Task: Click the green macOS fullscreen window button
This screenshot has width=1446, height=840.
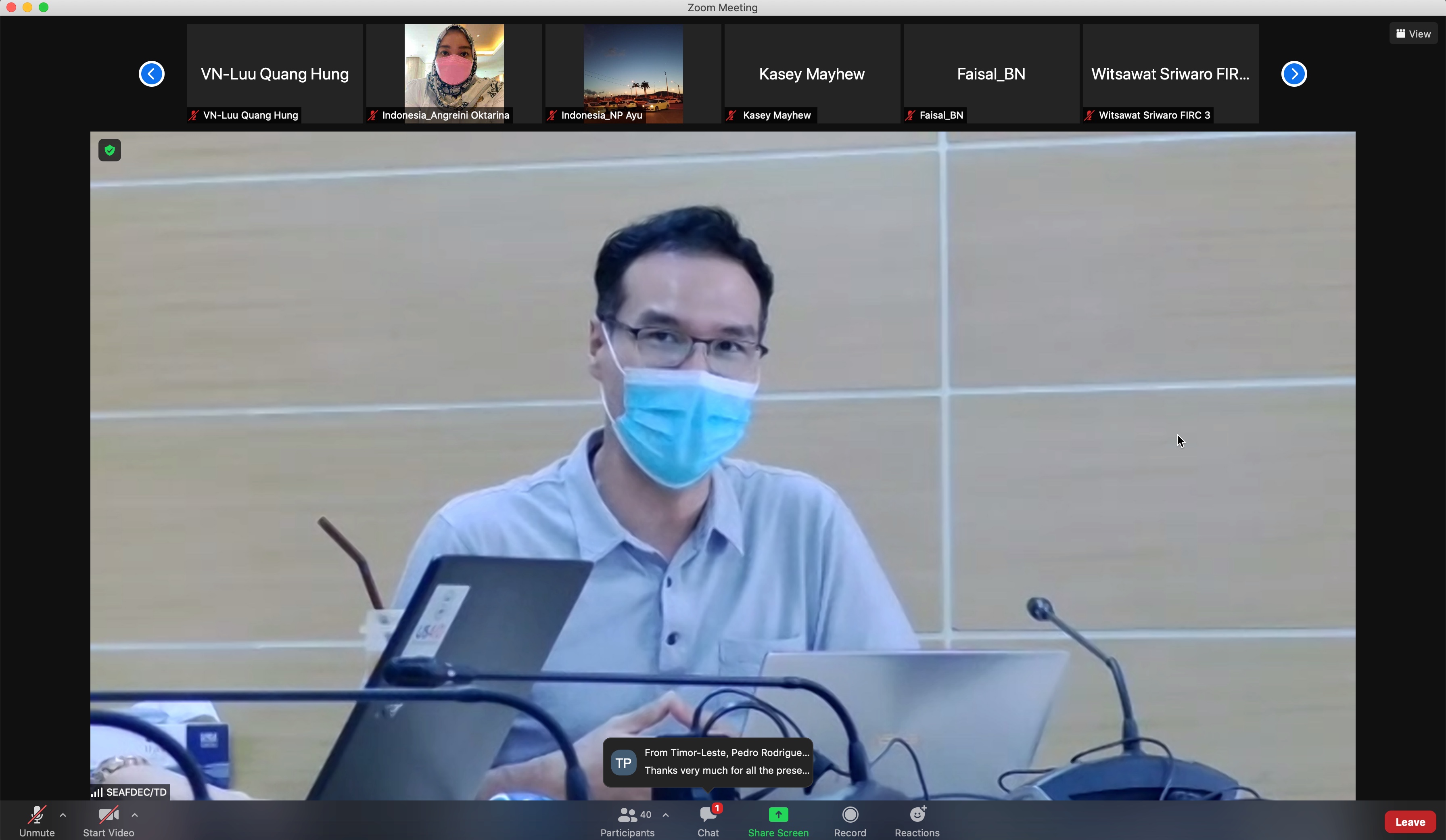Action: 44,7
